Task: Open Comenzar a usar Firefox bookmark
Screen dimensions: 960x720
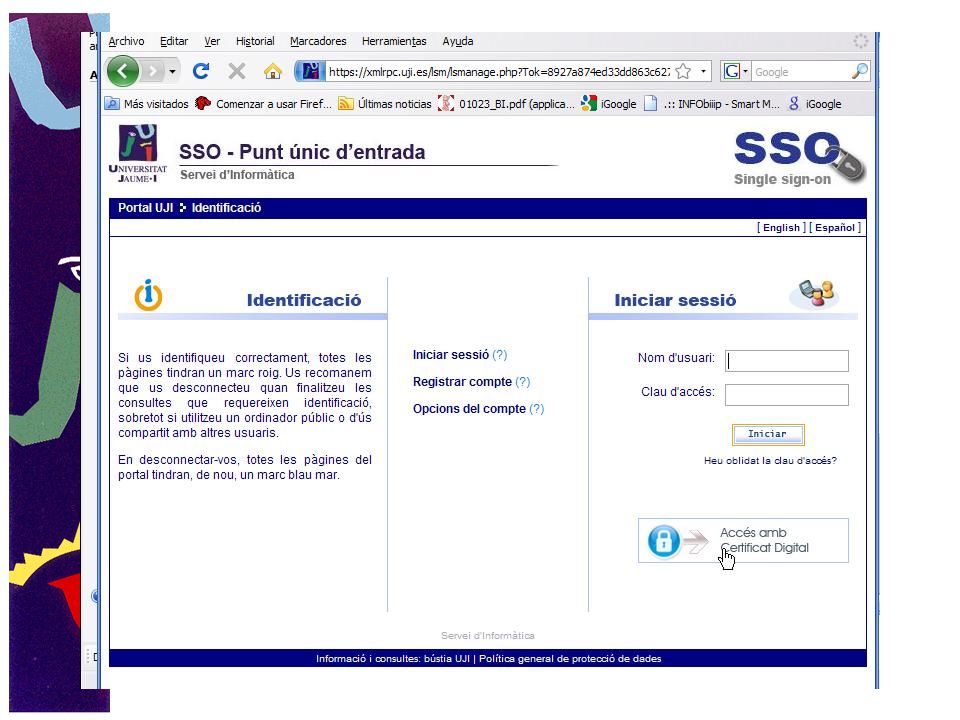Action: click(x=263, y=103)
